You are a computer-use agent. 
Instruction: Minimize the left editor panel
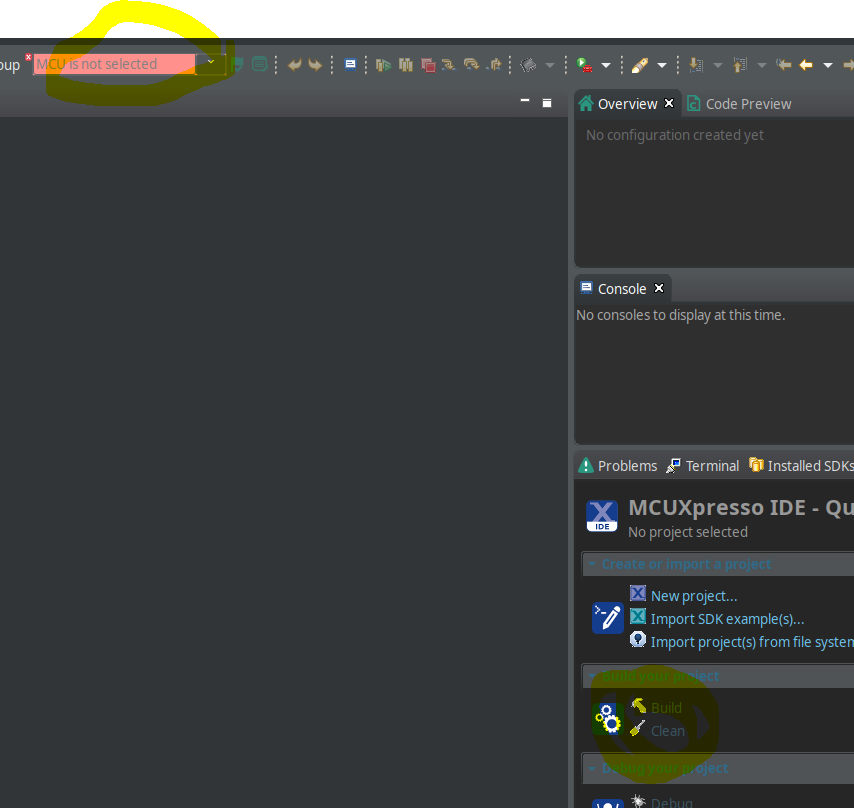point(525,101)
